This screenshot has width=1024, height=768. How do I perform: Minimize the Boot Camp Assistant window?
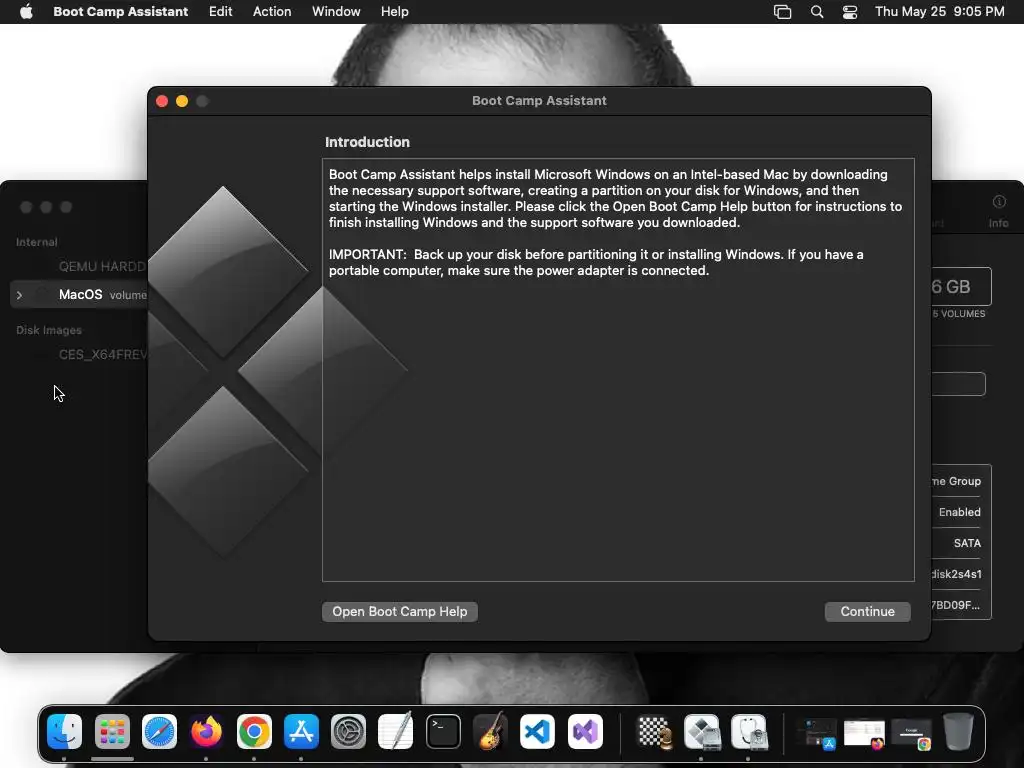point(182,101)
